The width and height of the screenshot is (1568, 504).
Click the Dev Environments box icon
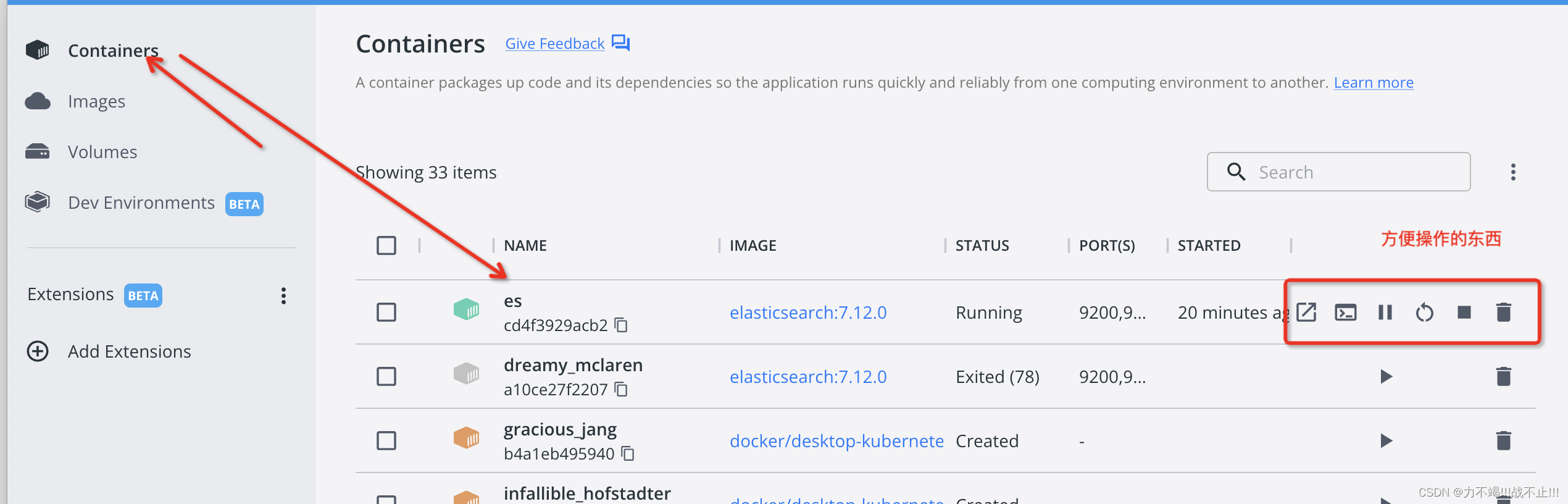[x=38, y=202]
